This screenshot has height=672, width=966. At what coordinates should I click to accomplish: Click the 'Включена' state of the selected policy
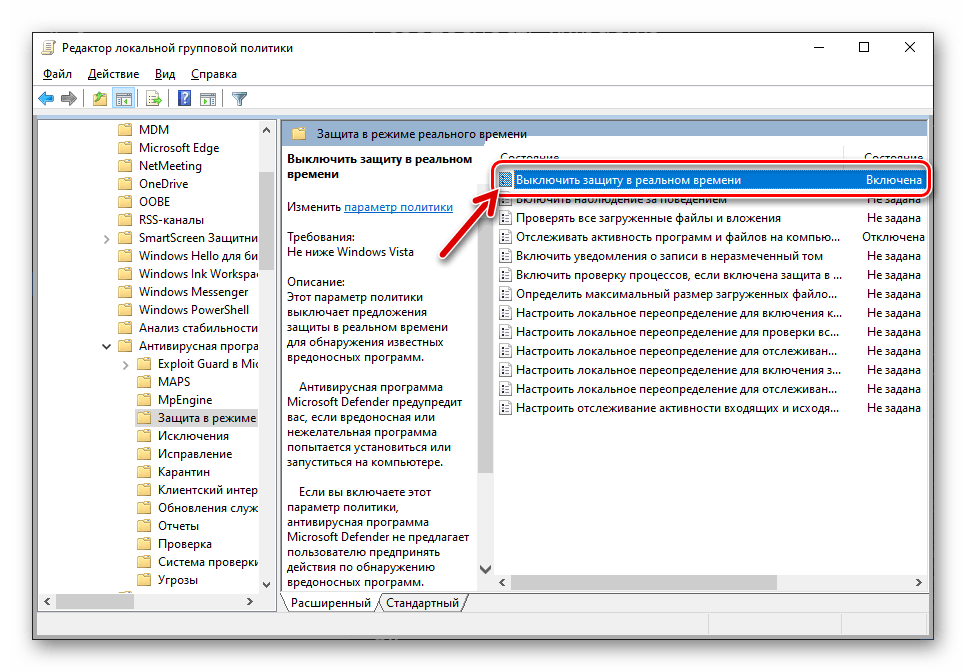(x=893, y=180)
